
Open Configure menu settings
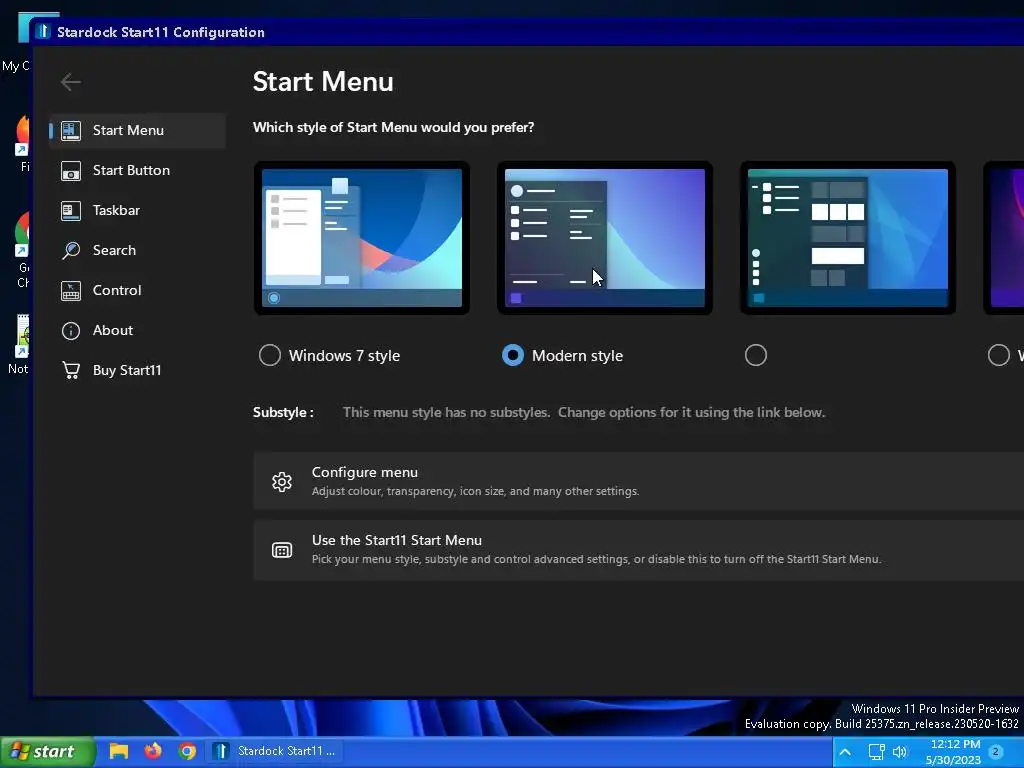(x=638, y=481)
